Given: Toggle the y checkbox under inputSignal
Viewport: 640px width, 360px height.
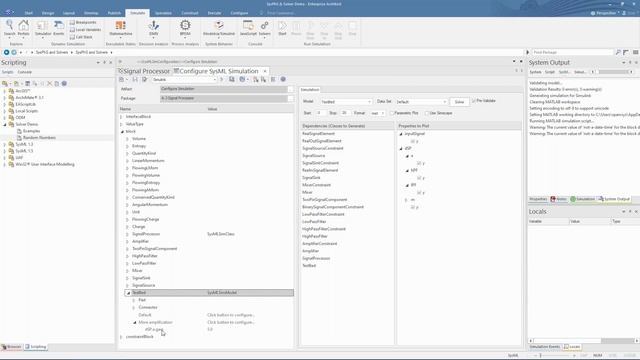Looking at the screenshot, I should pyautogui.click(x=413, y=141).
